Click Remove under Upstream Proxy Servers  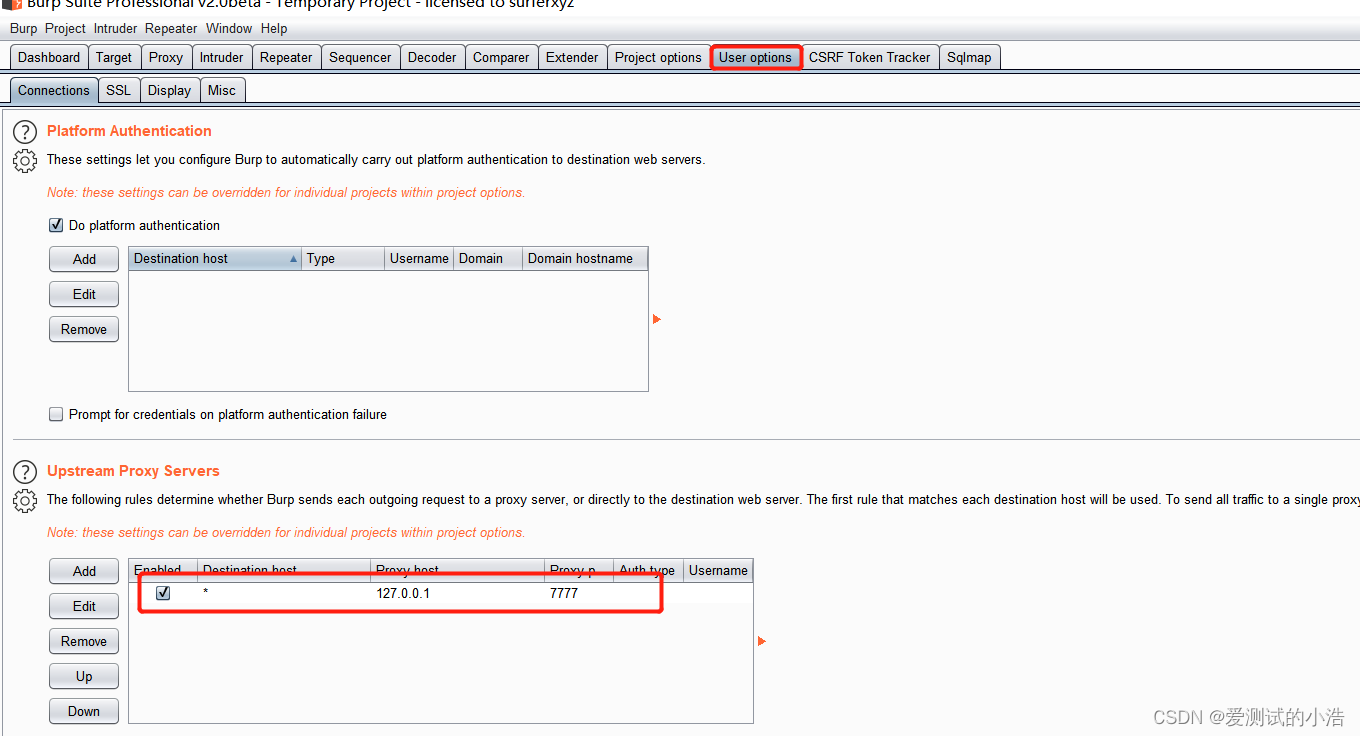(x=84, y=641)
